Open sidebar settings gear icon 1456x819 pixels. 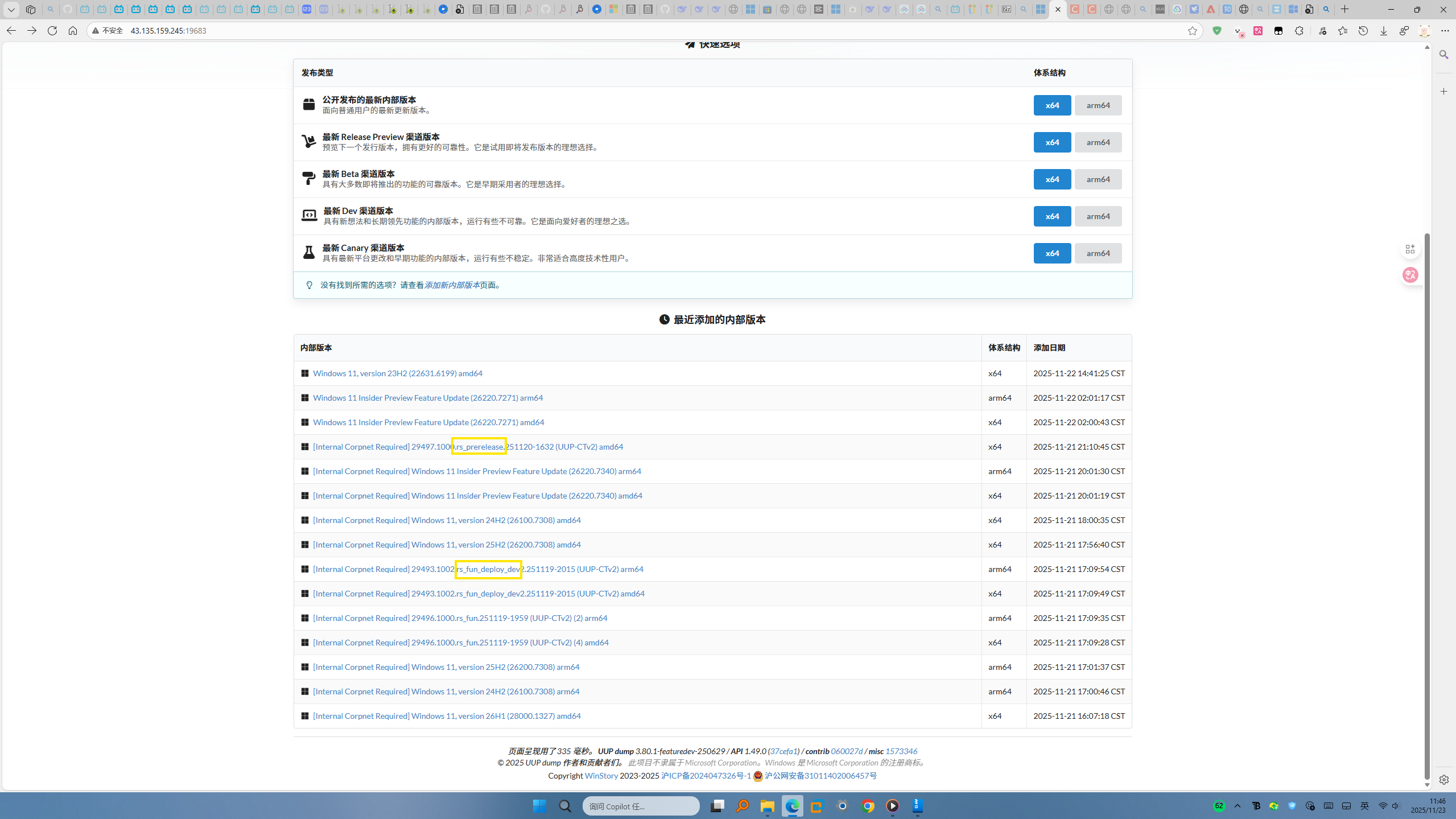coord(1443,780)
